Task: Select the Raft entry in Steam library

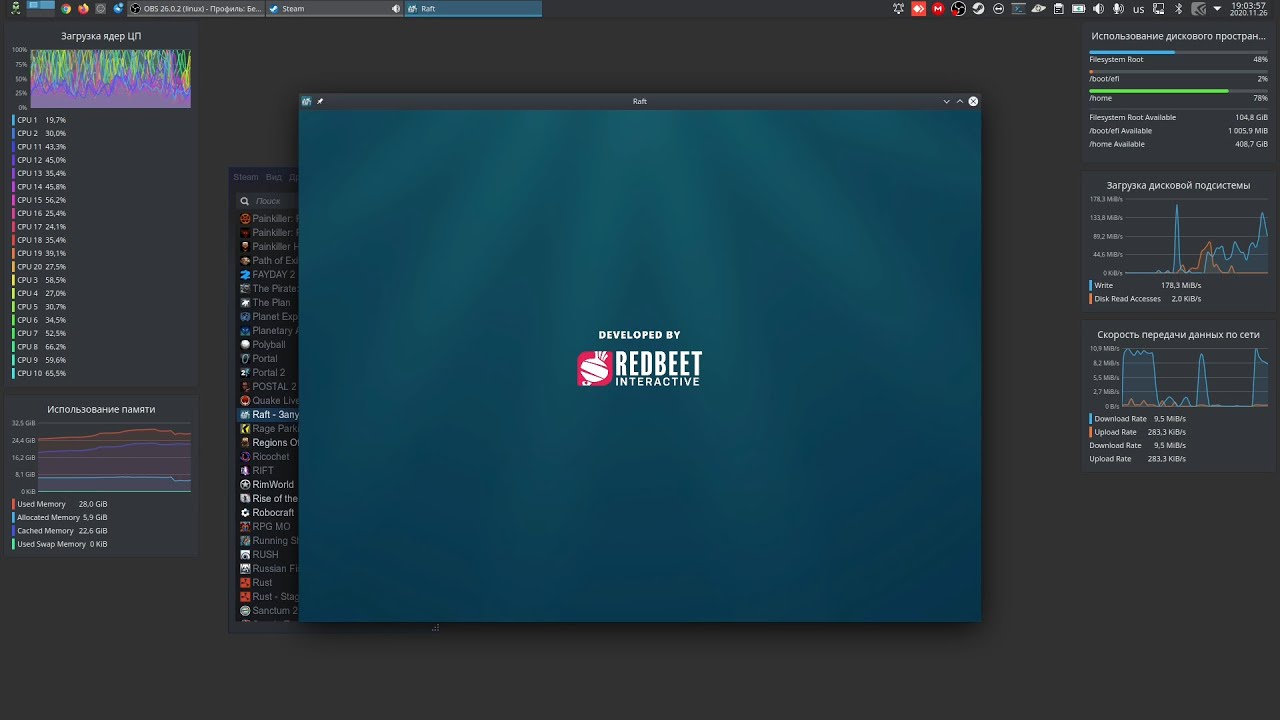Action: [268, 414]
